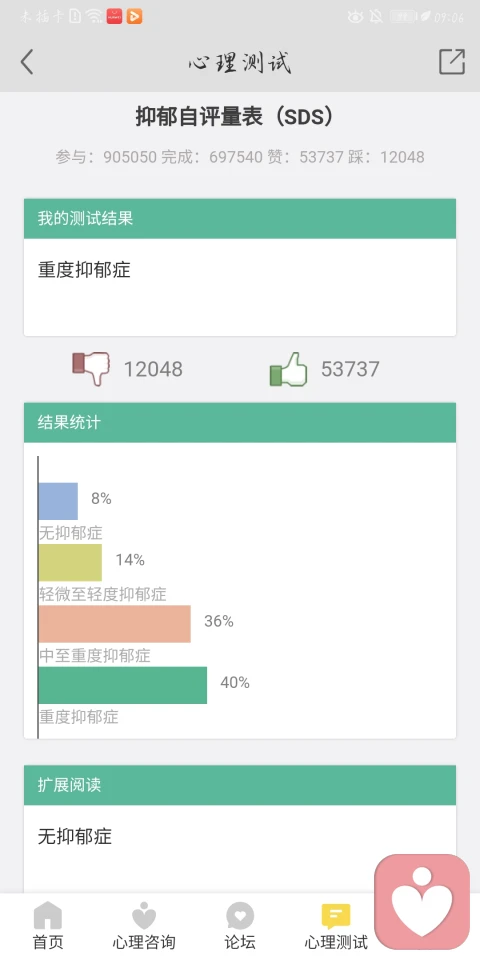Tap the yellow 14% result bar

click(70, 562)
